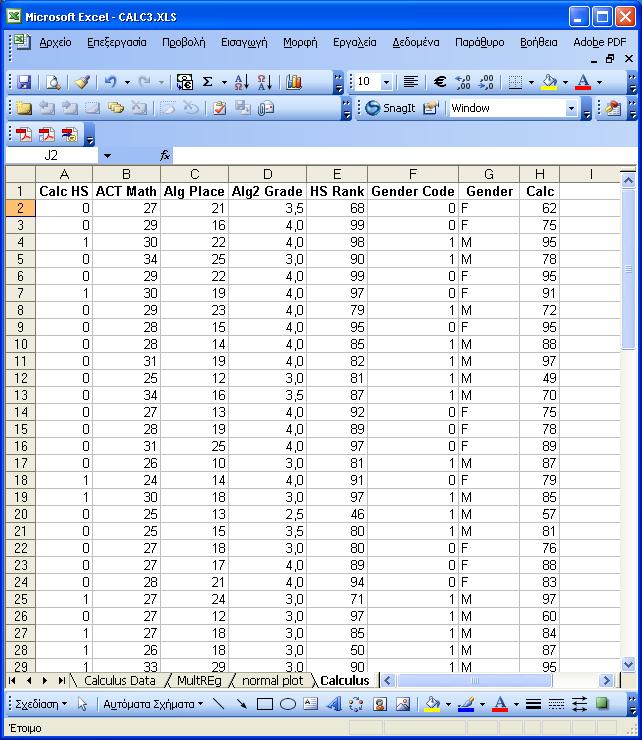Image resolution: width=642 pixels, height=740 pixels.
Task: Open the Επεξεργασία menu
Action: pos(117,42)
